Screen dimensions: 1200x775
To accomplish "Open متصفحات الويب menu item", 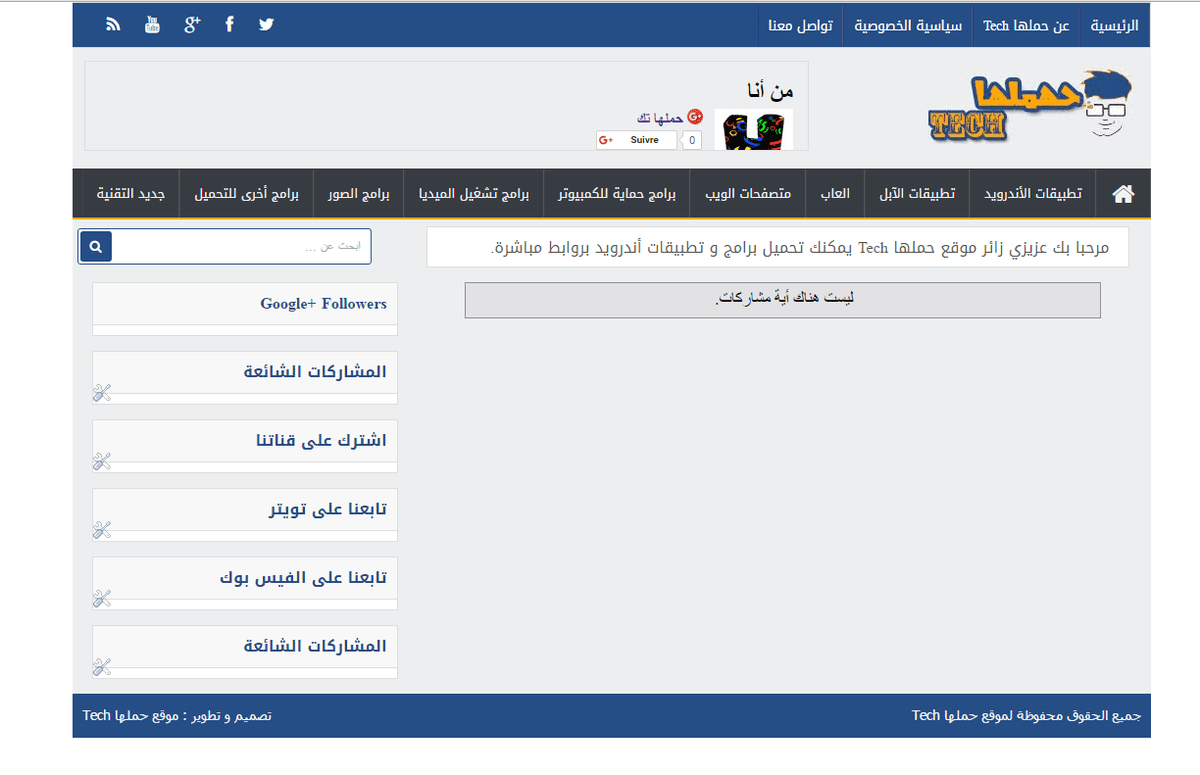I will coord(748,193).
